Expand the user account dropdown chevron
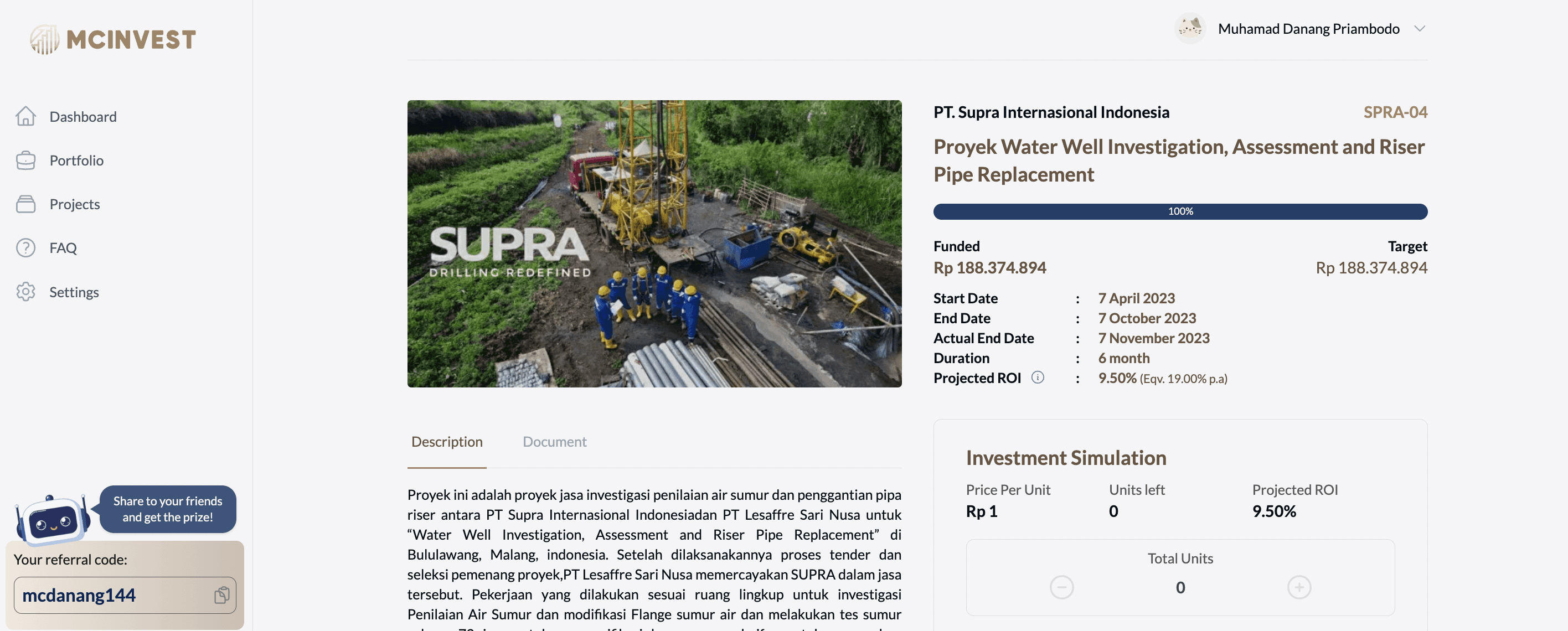The width and height of the screenshot is (1568, 631). coord(1419,29)
